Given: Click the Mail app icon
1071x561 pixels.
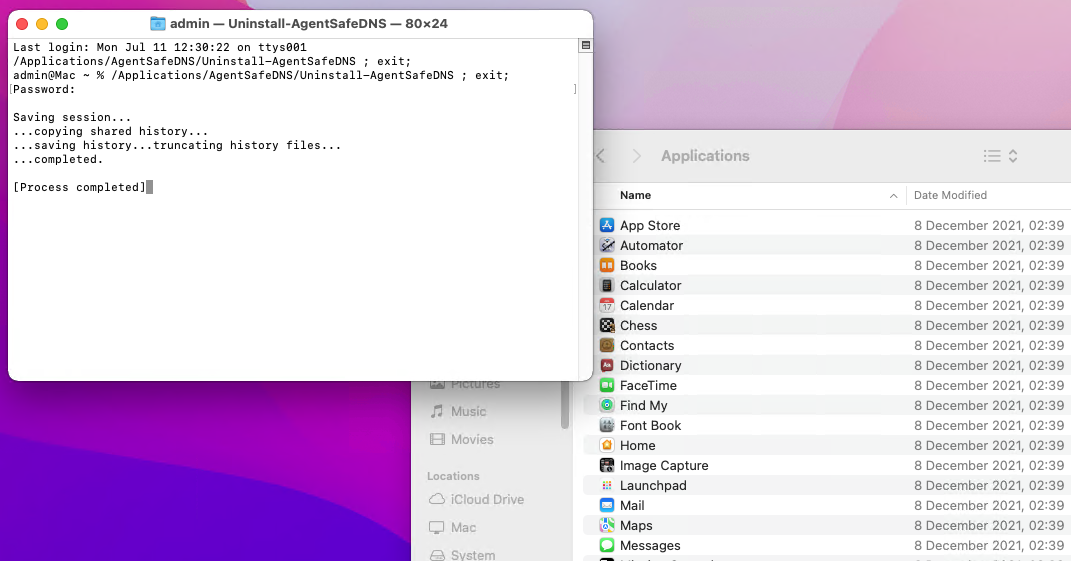Looking at the screenshot, I should [607, 505].
